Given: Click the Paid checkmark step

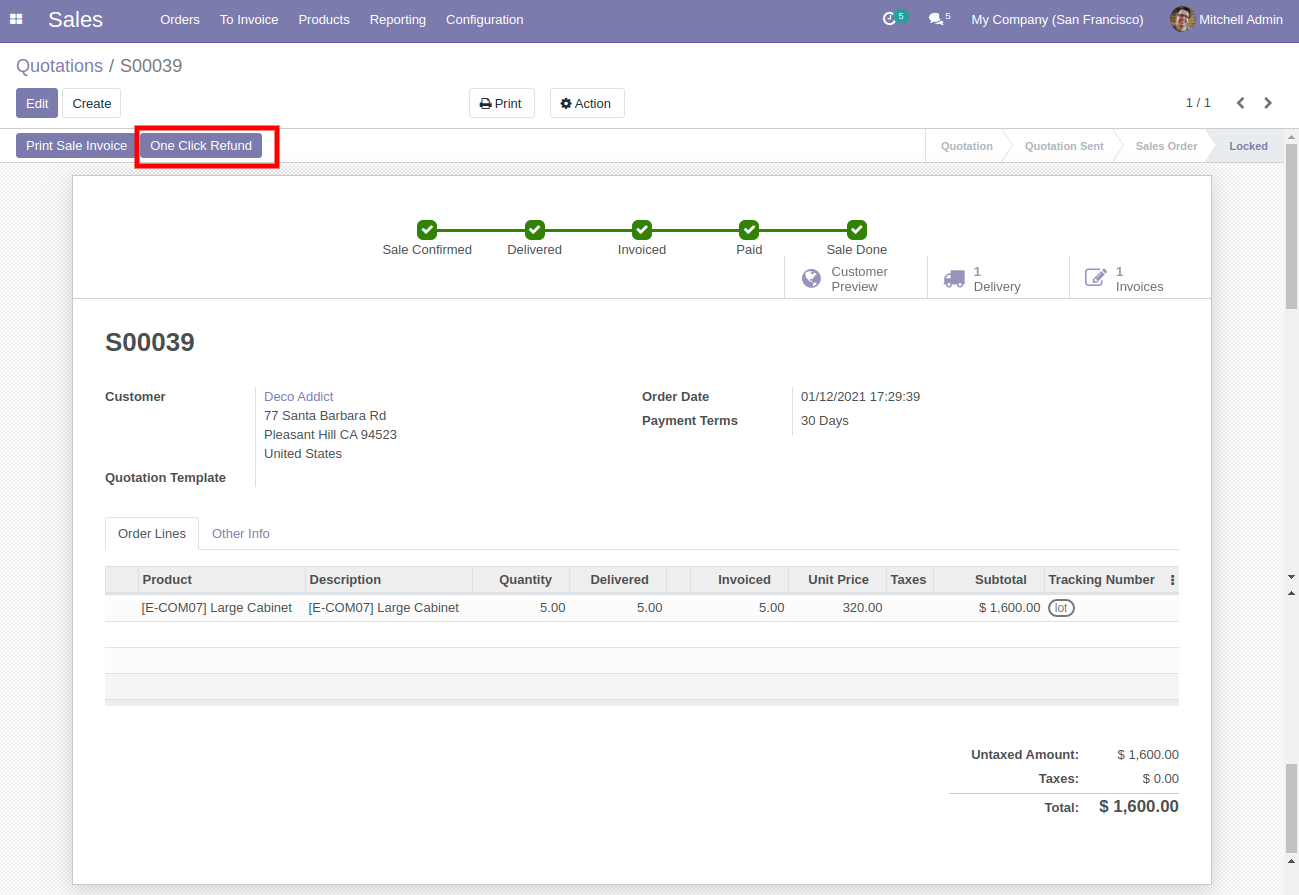Looking at the screenshot, I should 749,230.
